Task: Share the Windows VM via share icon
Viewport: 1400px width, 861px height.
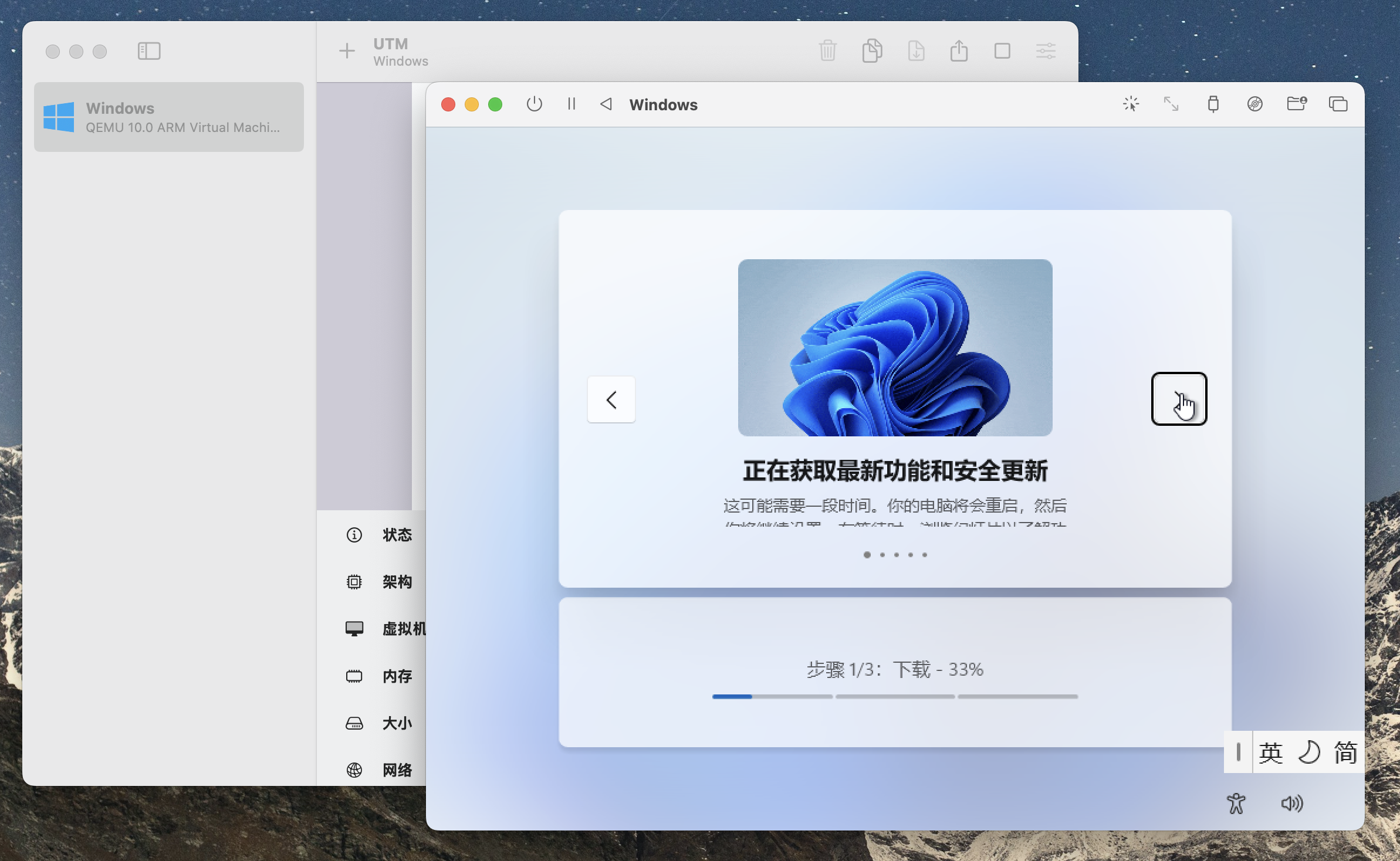Action: tap(959, 50)
